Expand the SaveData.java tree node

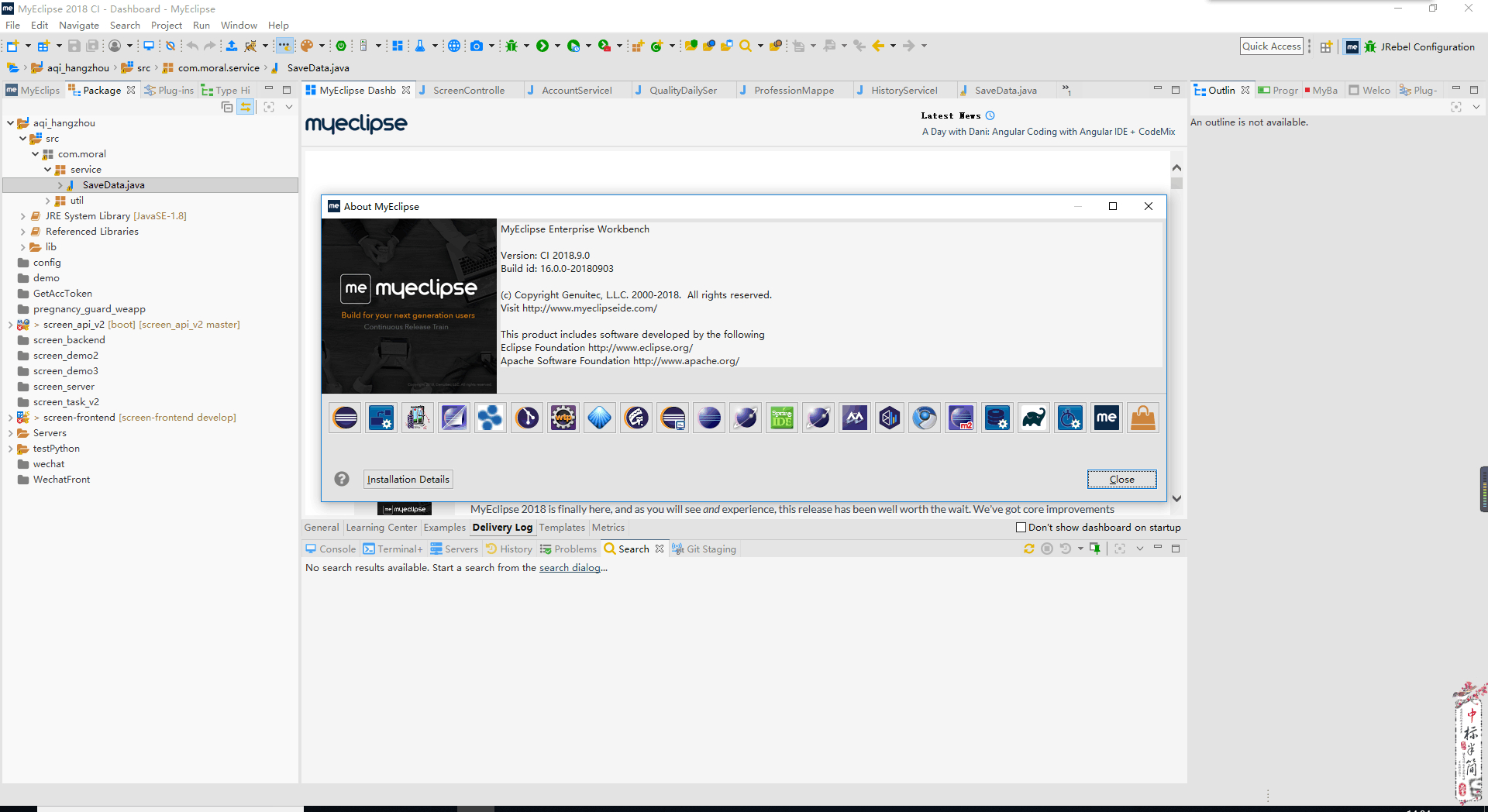coord(60,185)
